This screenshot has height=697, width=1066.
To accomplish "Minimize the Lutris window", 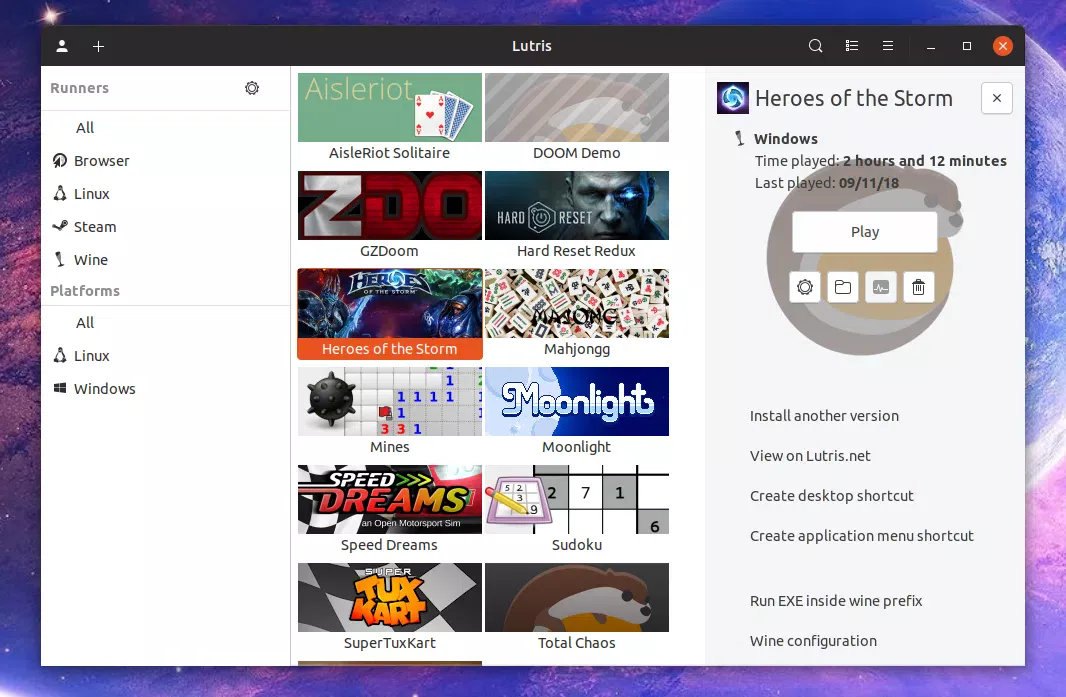I will (931, 46).
